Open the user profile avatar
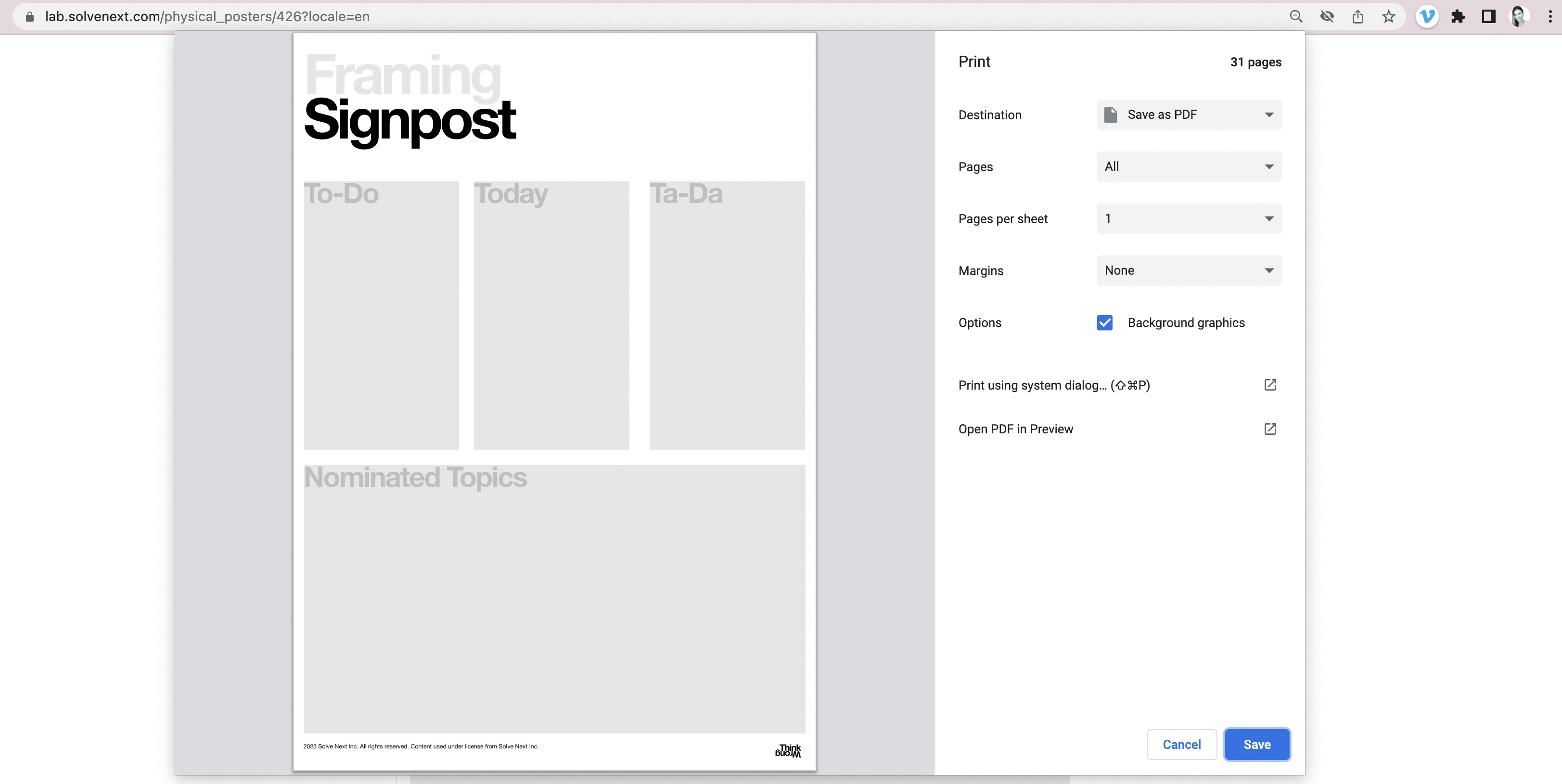Viewport: 1562px width, 784px height. [1519, 16]
